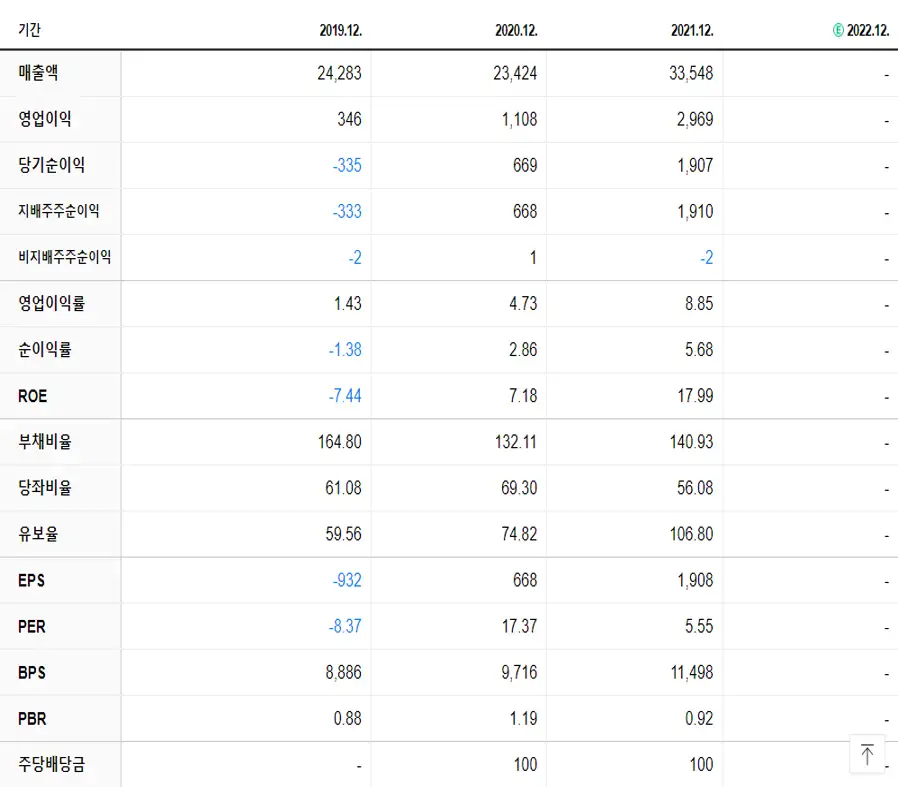The image size is (898, 787).
Task: Click the 영업이익 row label
Action: pos(45,119)
